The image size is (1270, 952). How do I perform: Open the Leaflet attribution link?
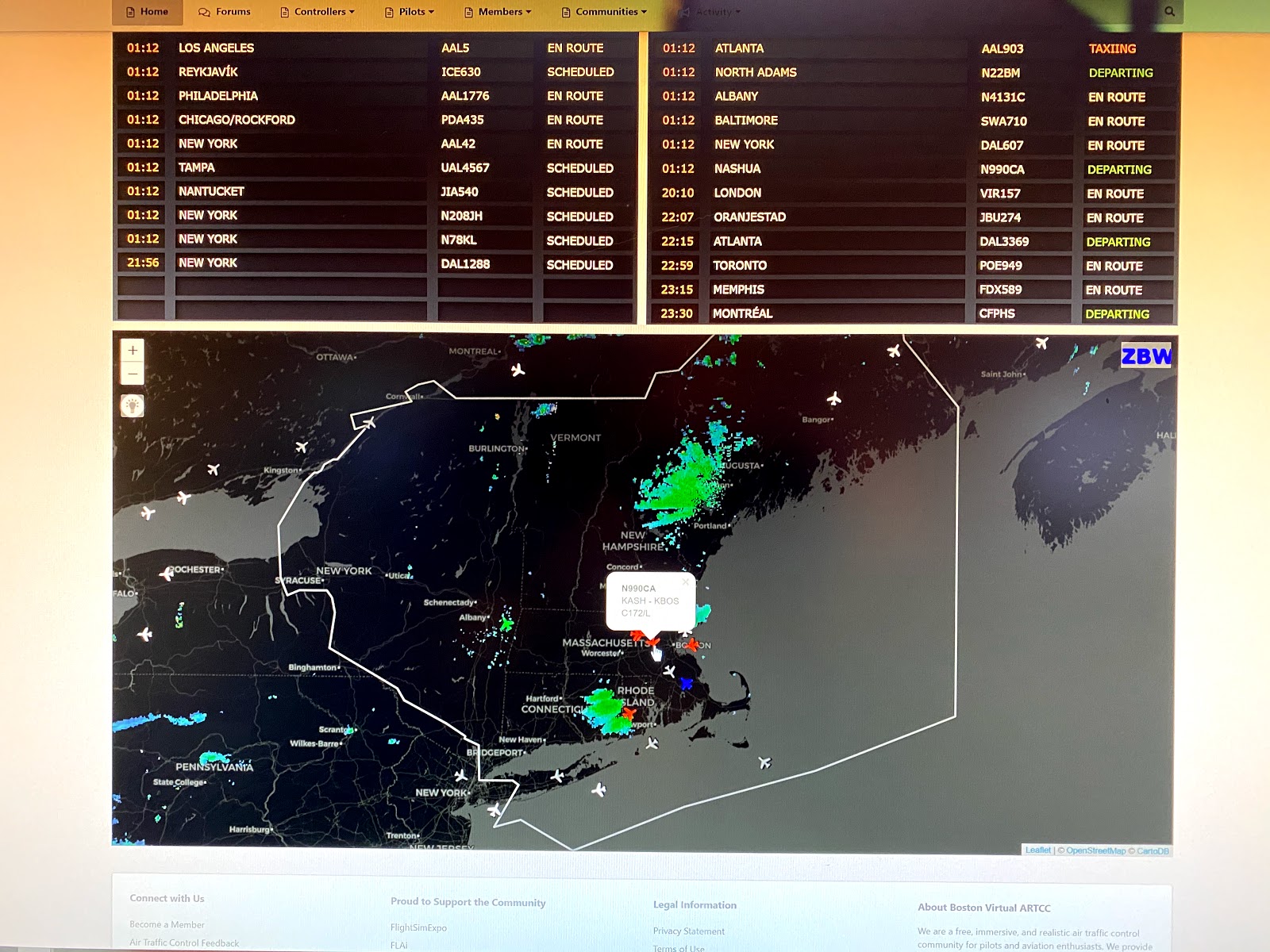1037,850
